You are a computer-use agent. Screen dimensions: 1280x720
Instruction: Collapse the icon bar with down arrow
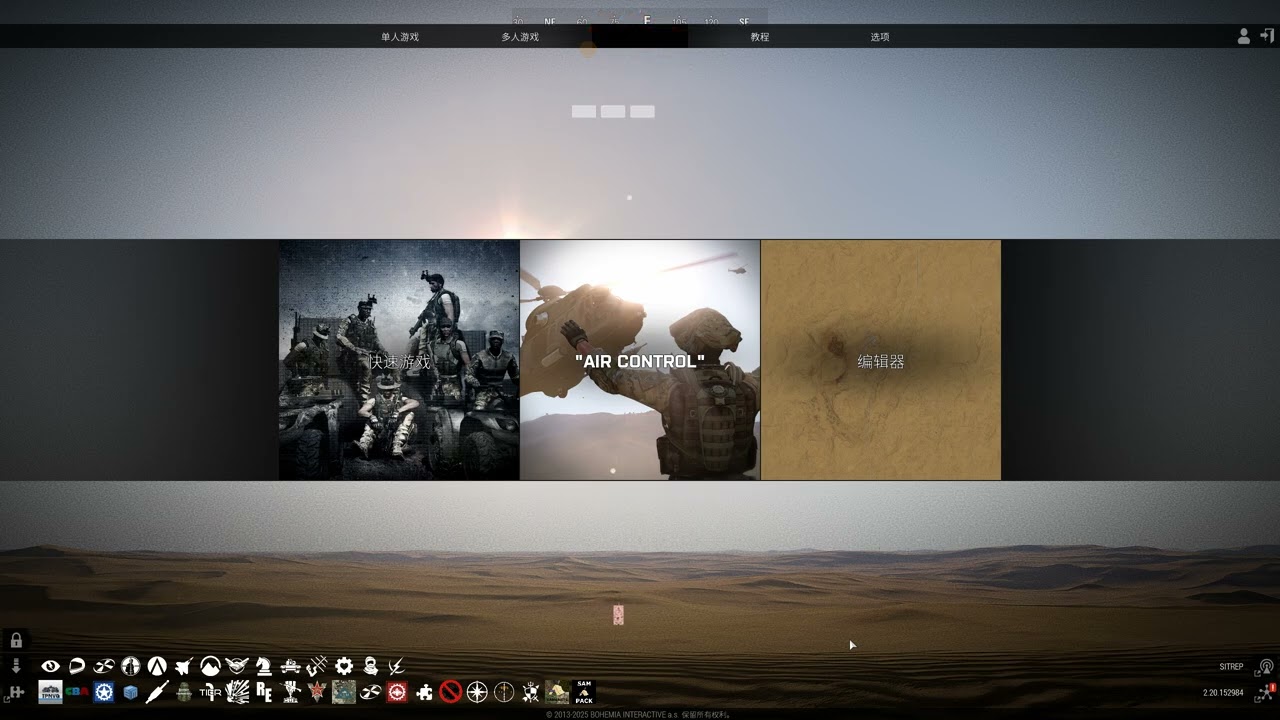tap(16, 666)
